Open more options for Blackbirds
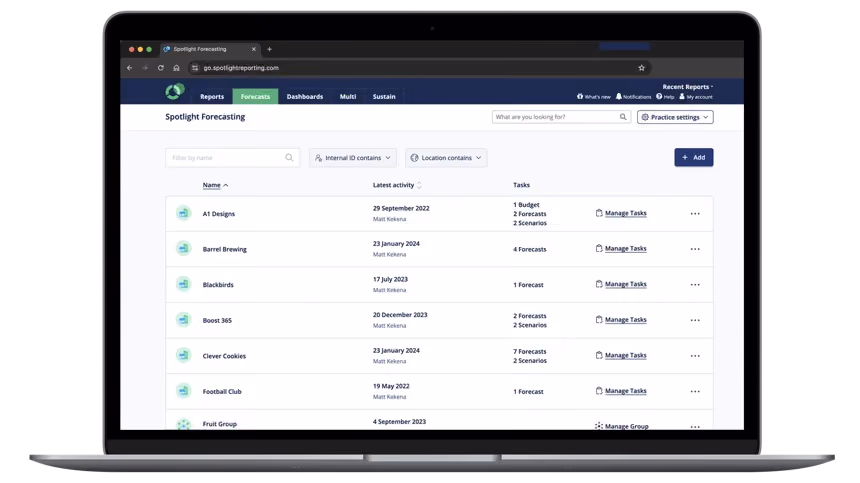 pyautogui.click(x=695, y=285)
